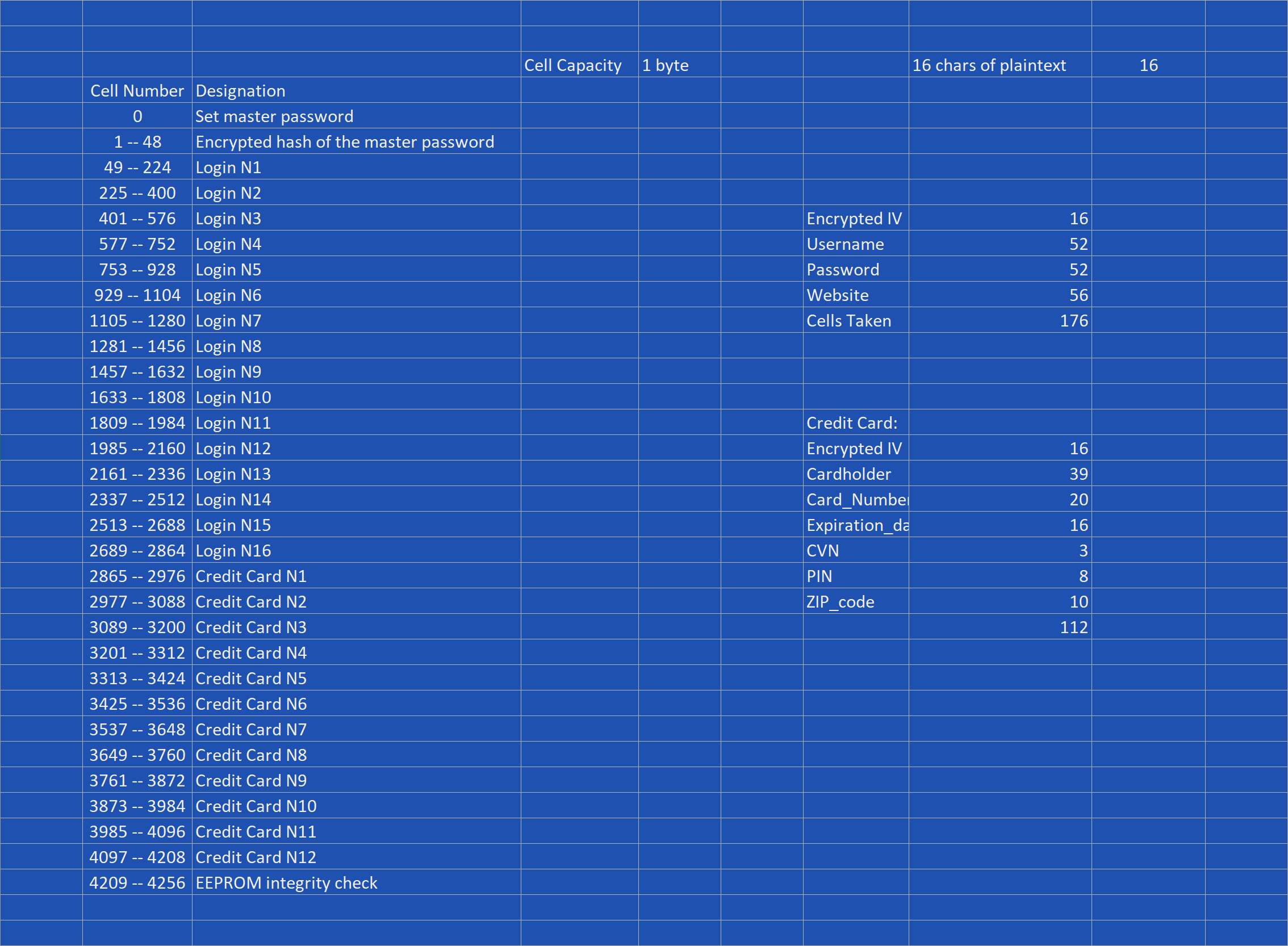
Task: Select the Cardholder value '39'
Action: (1000, 474)
